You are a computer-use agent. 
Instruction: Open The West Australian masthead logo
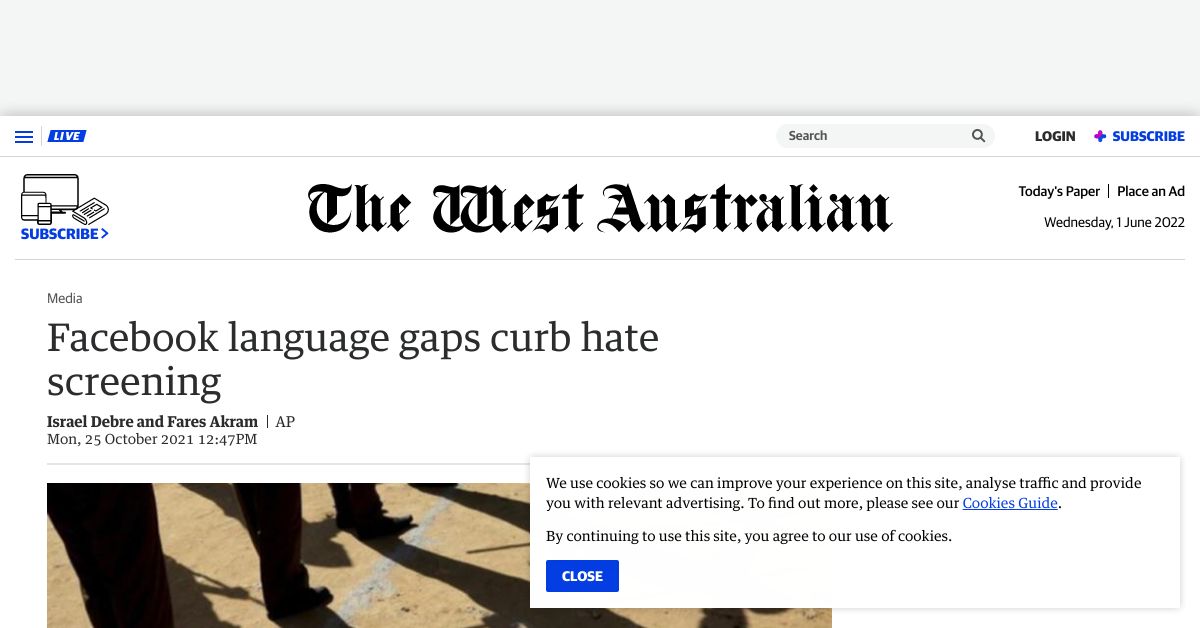[600, 208]
